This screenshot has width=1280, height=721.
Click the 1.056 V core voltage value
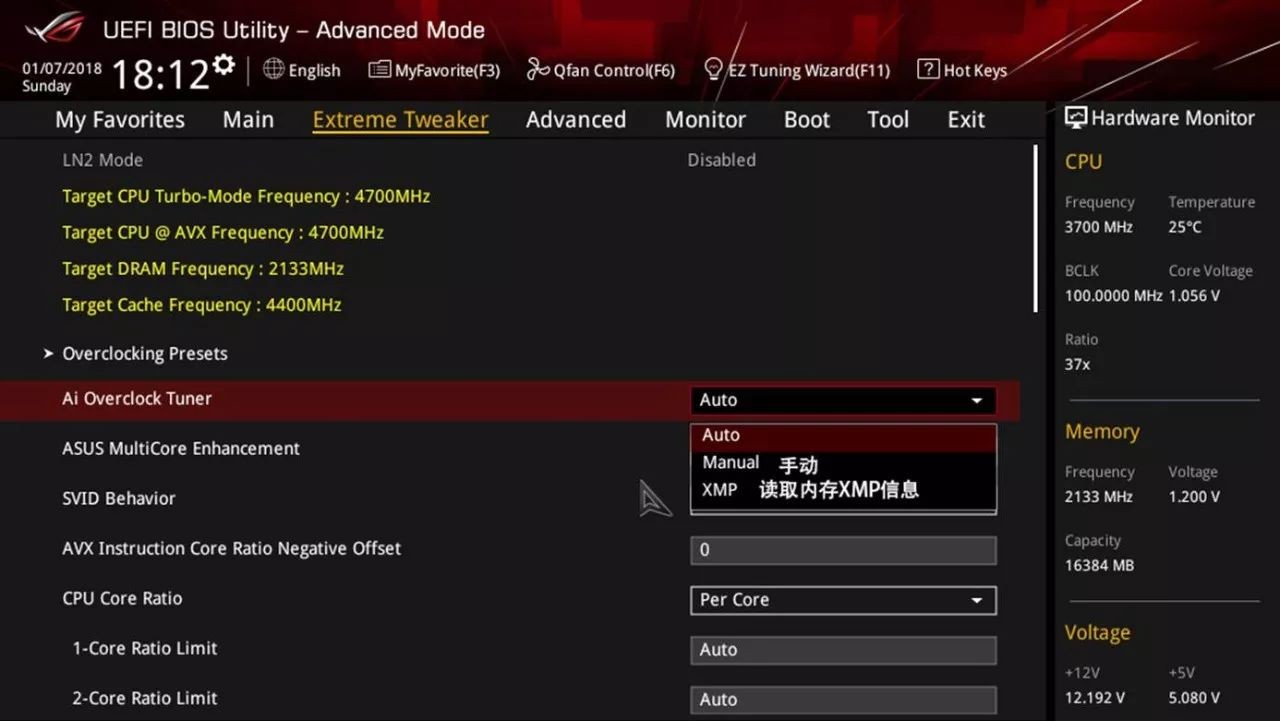[1194, 296]
